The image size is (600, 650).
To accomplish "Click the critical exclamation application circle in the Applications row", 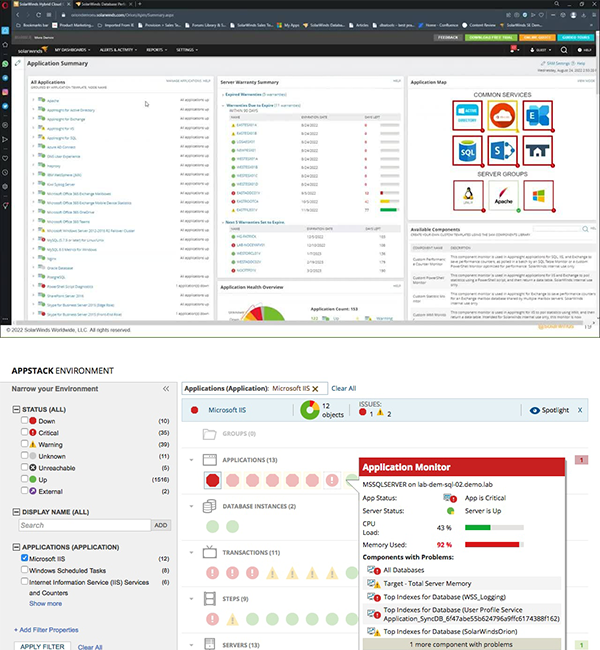I will click(x=332, y=480).
